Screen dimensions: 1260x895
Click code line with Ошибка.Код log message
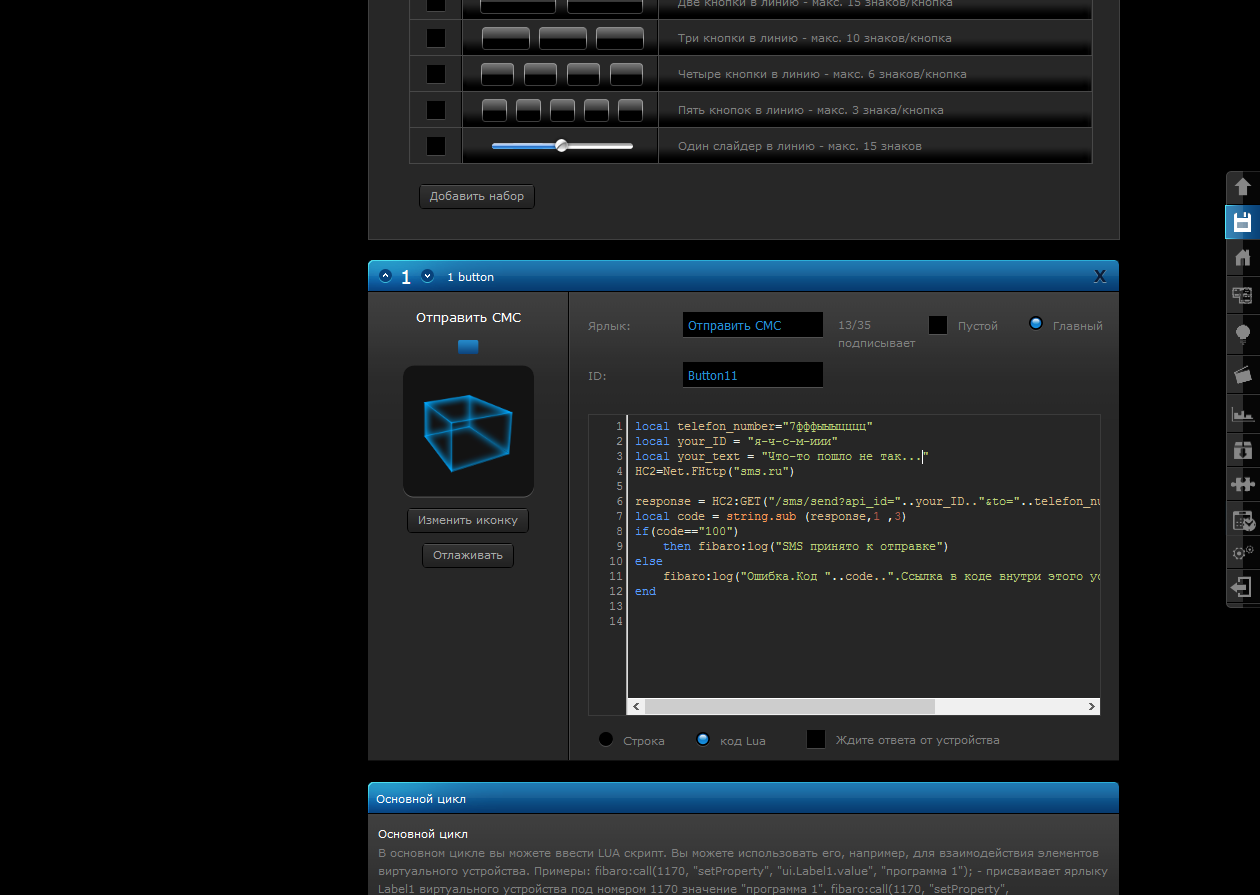point(881,576)
